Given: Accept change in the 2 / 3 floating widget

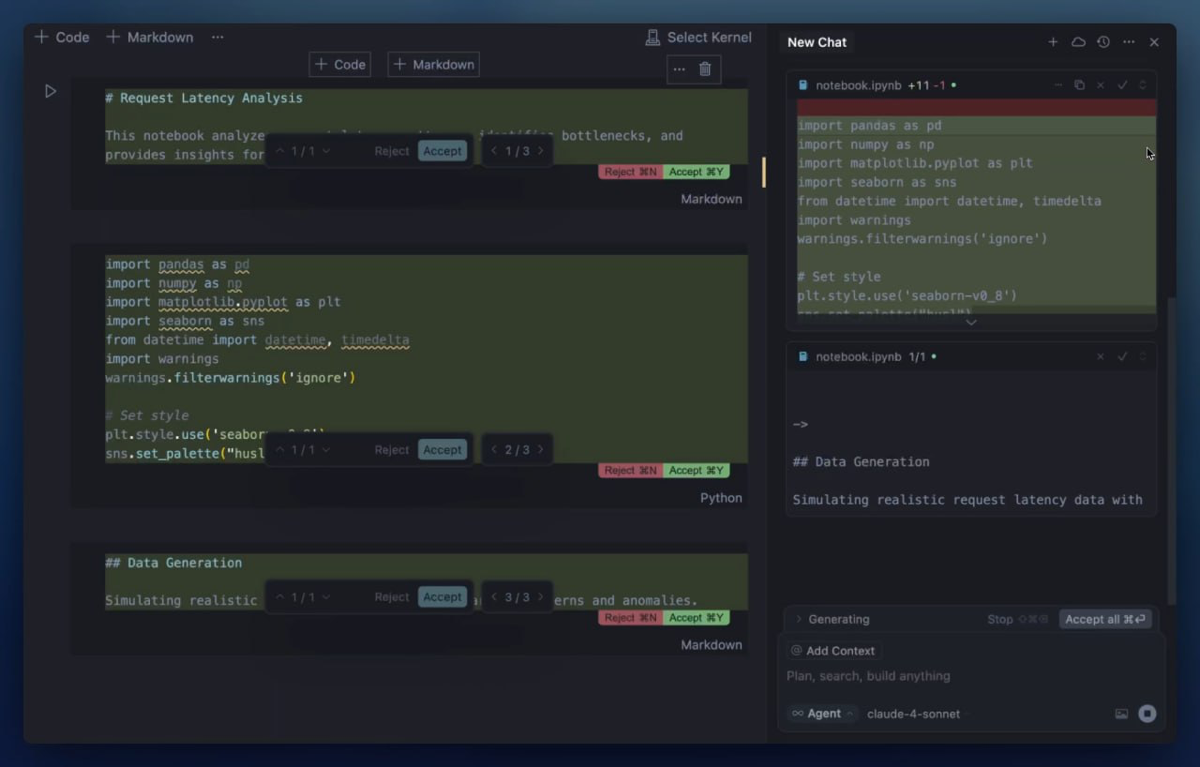Looking at the screenshot, I should (442, 450).
